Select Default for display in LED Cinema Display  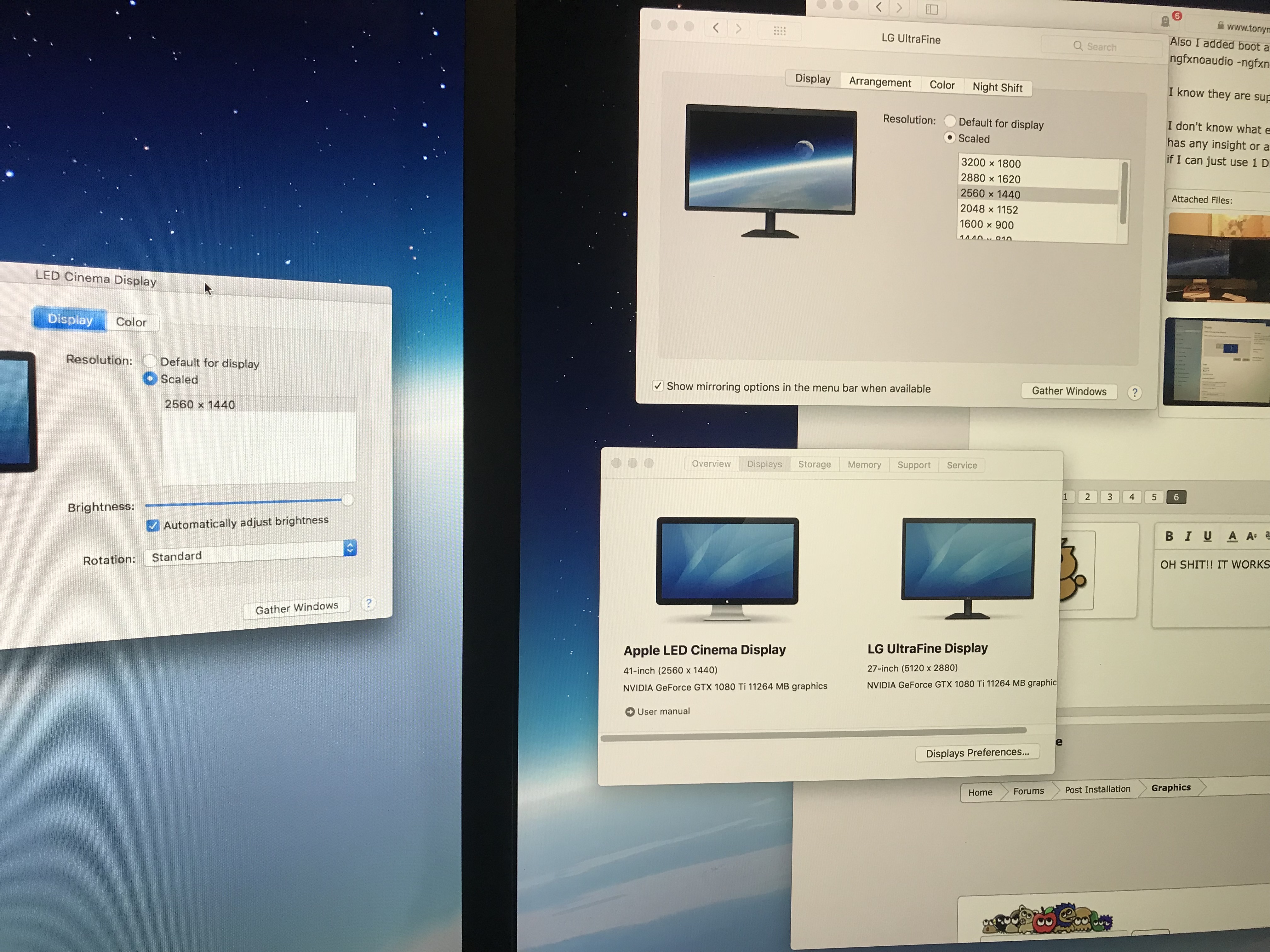(x=150, y=360)
